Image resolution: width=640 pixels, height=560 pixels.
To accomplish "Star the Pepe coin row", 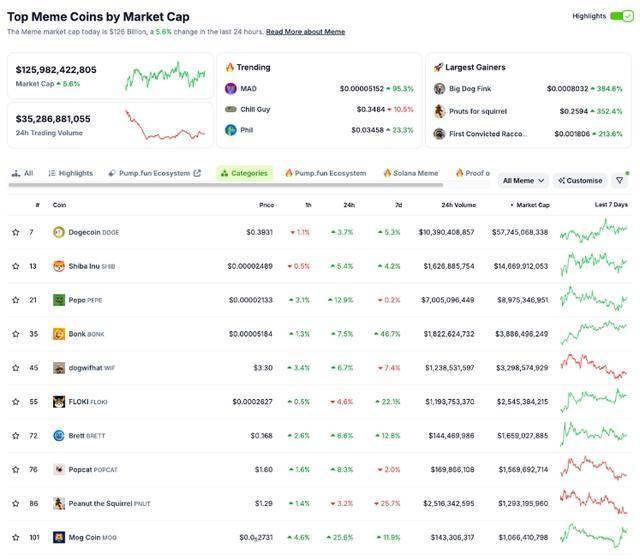I will click(x=16, y=300).
